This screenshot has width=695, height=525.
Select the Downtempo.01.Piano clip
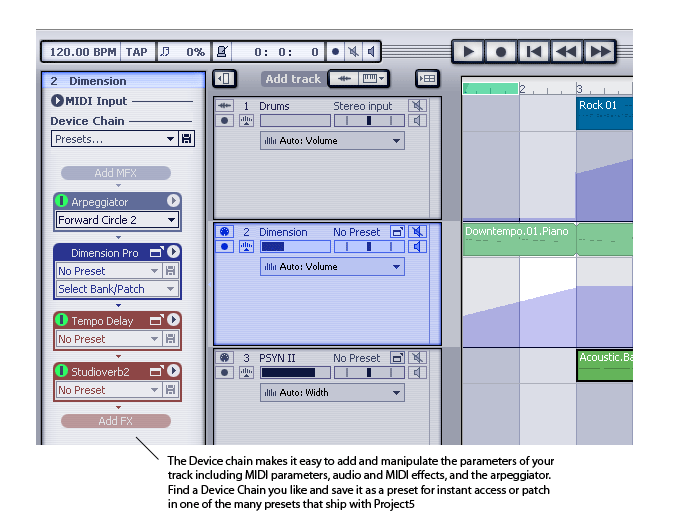coord(519,239)
